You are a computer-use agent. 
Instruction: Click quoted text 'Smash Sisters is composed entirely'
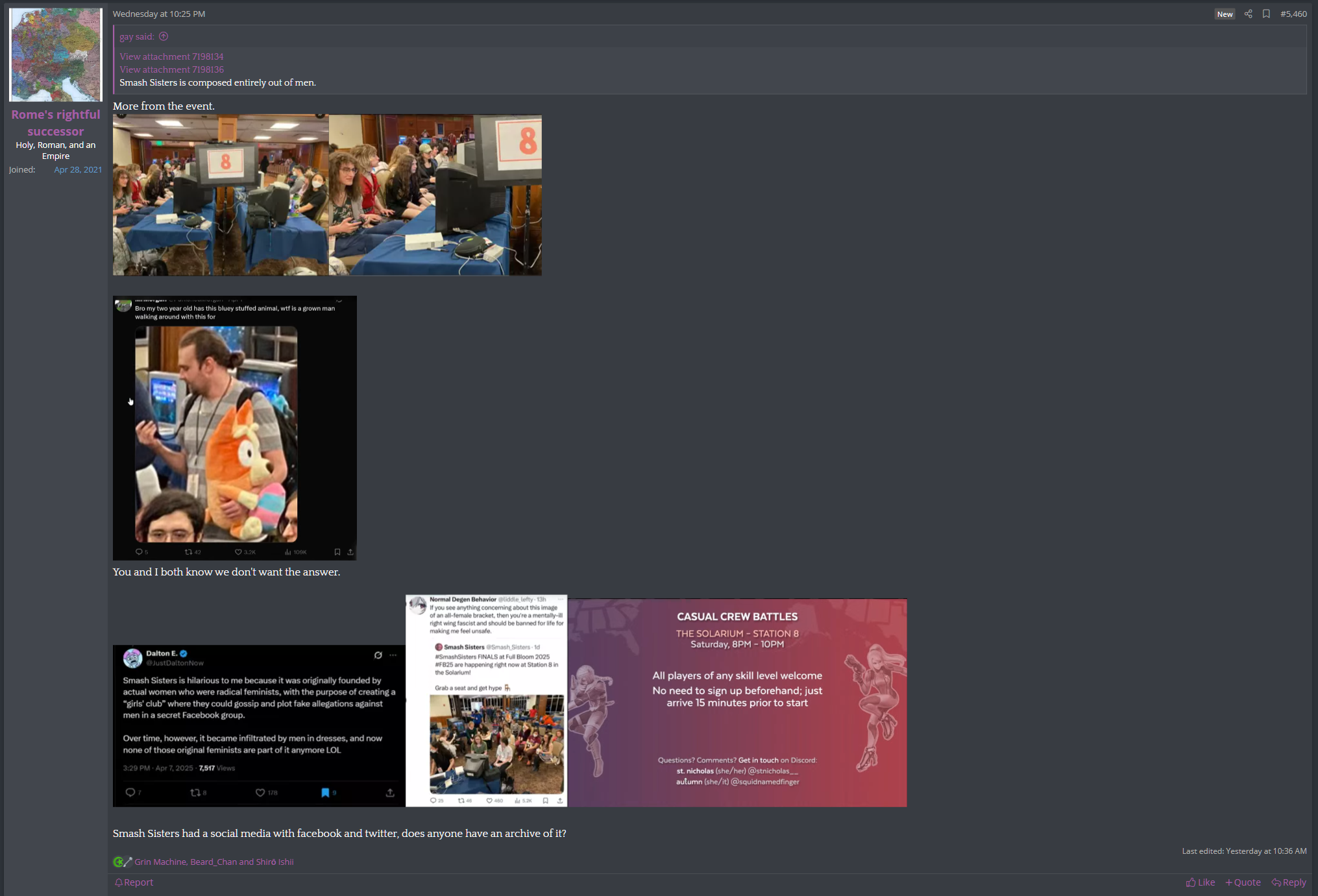(x=217, y=82)
